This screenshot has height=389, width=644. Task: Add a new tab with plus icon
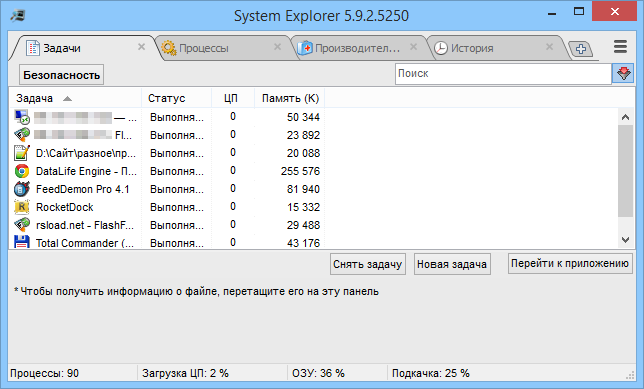tap(580, 49)
